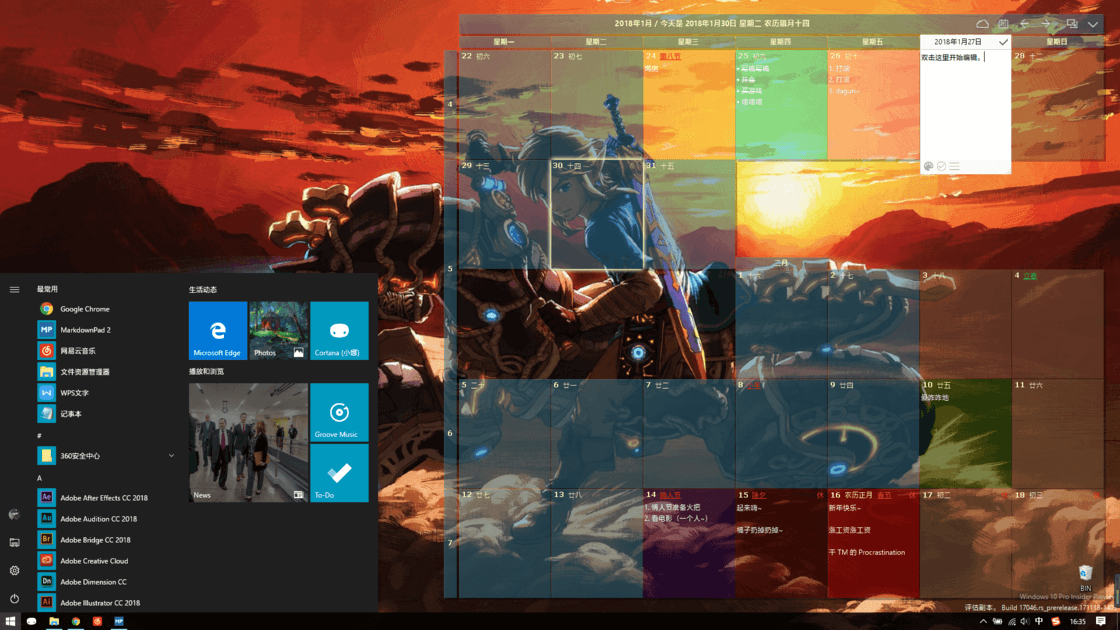The width and height of the screenshot is (1120, 630).
Task: Toggle done checkmark in note editor
Action: pyautogui.click(x=941, y=166)
